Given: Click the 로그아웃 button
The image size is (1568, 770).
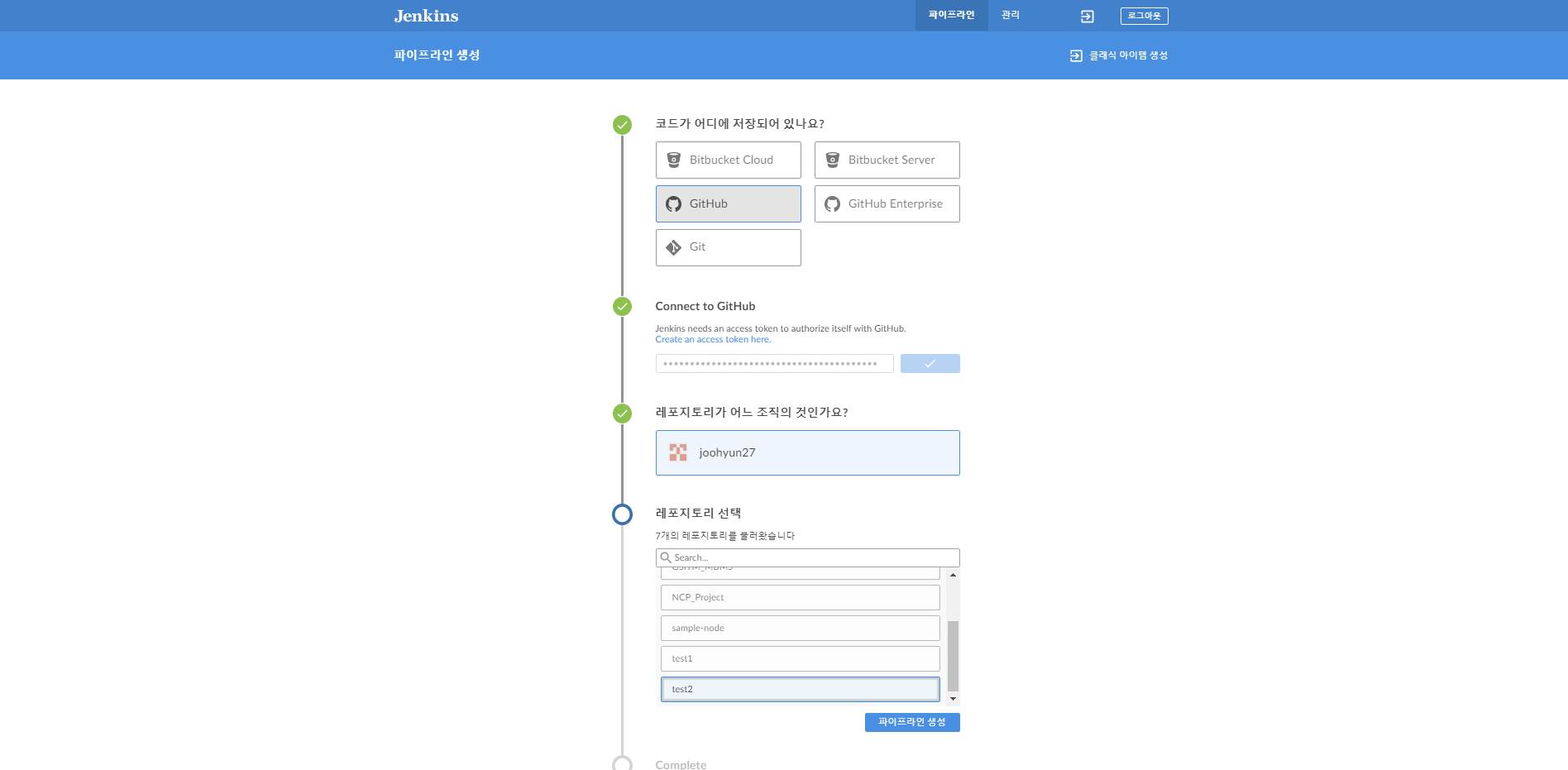Looking at the screenshot, I should (1144, 16).
